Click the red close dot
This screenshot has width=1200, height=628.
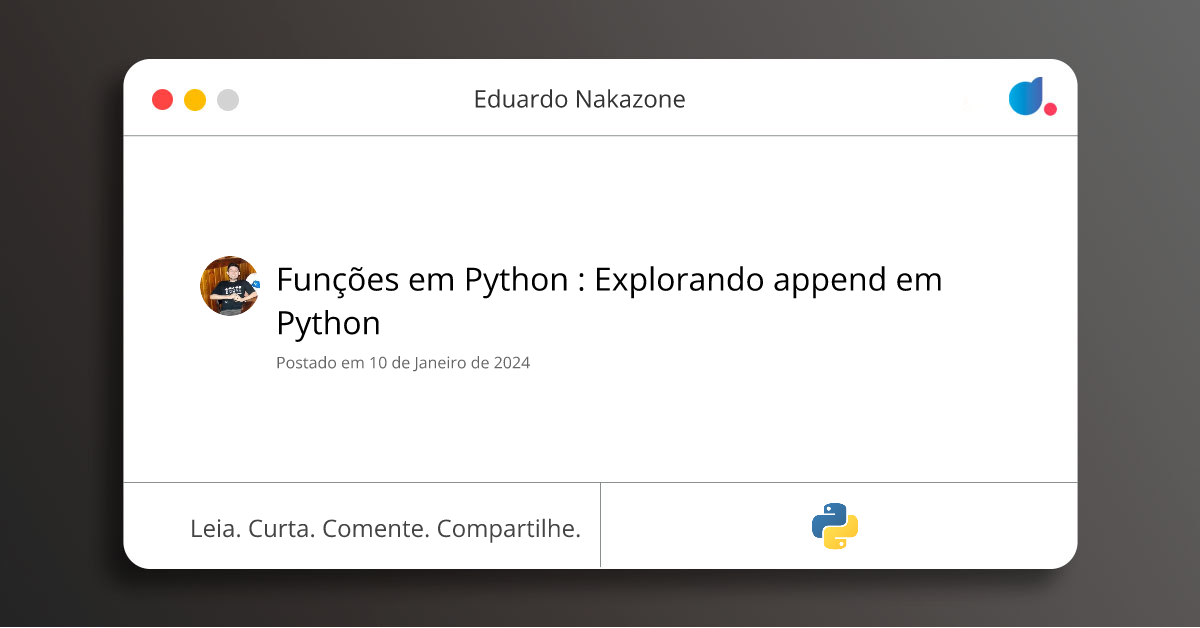162,100
